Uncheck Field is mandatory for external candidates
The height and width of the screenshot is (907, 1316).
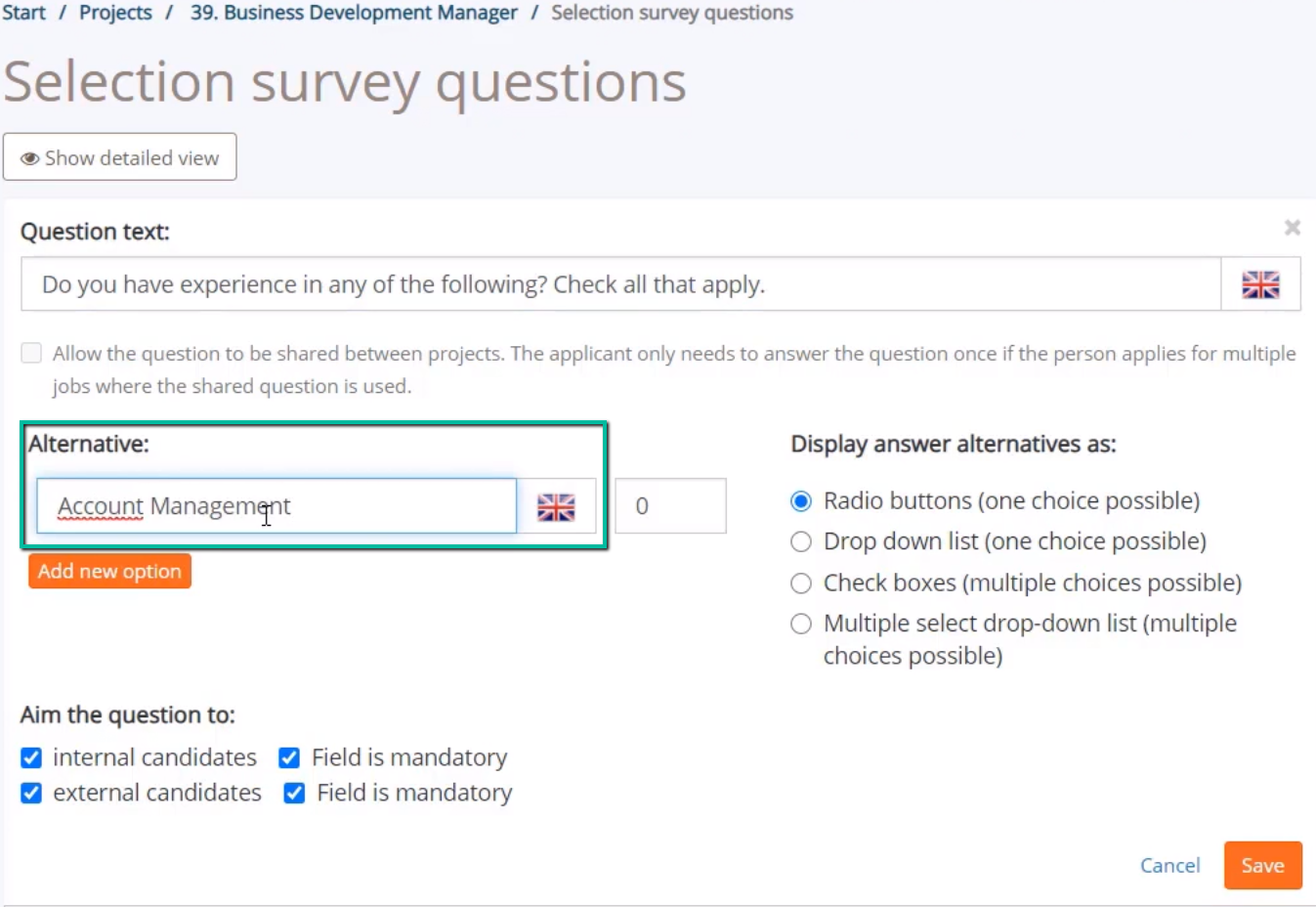[294, 793]
